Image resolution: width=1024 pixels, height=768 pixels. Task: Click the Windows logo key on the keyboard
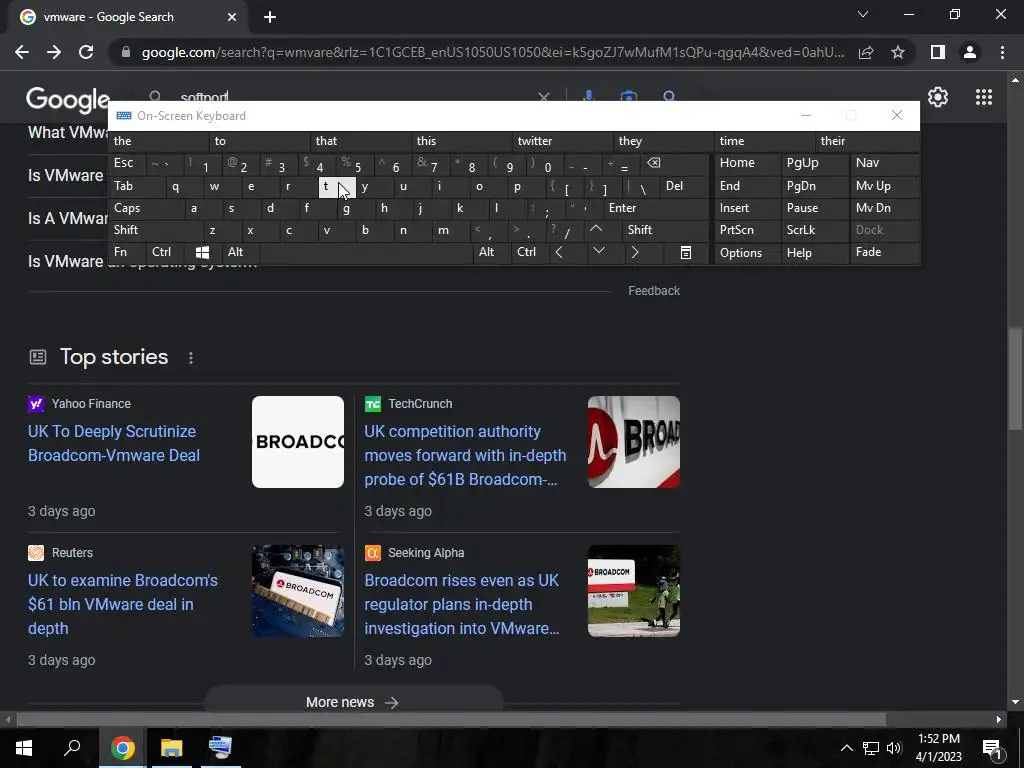[x=202, y=252]
